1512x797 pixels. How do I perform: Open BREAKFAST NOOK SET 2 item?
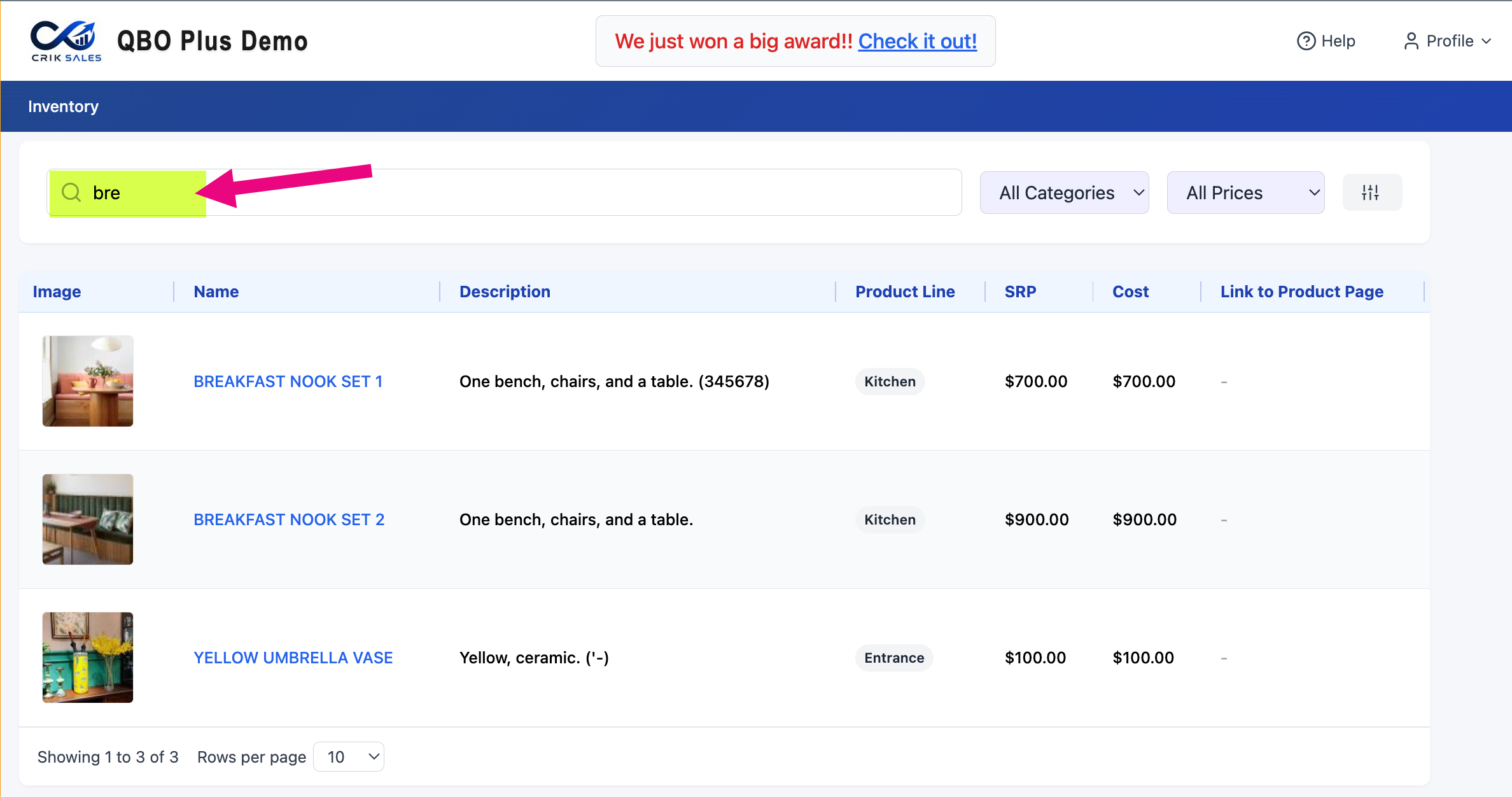pyautogui.click(x=289, y=519)
